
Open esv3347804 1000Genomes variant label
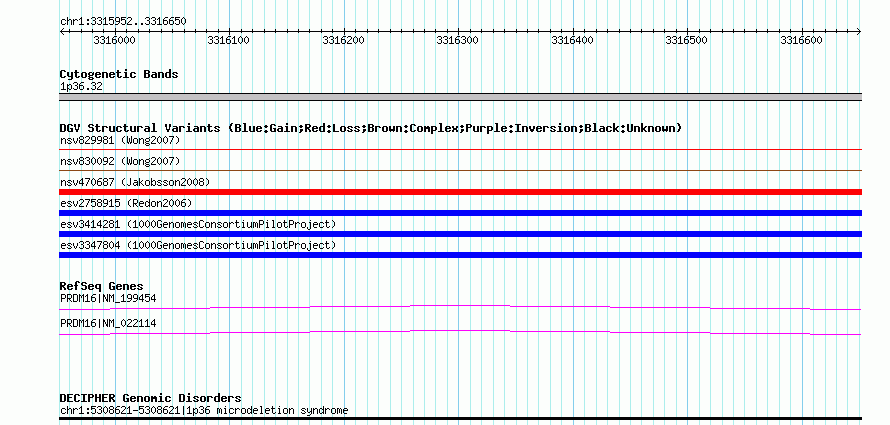click(198, 245)
